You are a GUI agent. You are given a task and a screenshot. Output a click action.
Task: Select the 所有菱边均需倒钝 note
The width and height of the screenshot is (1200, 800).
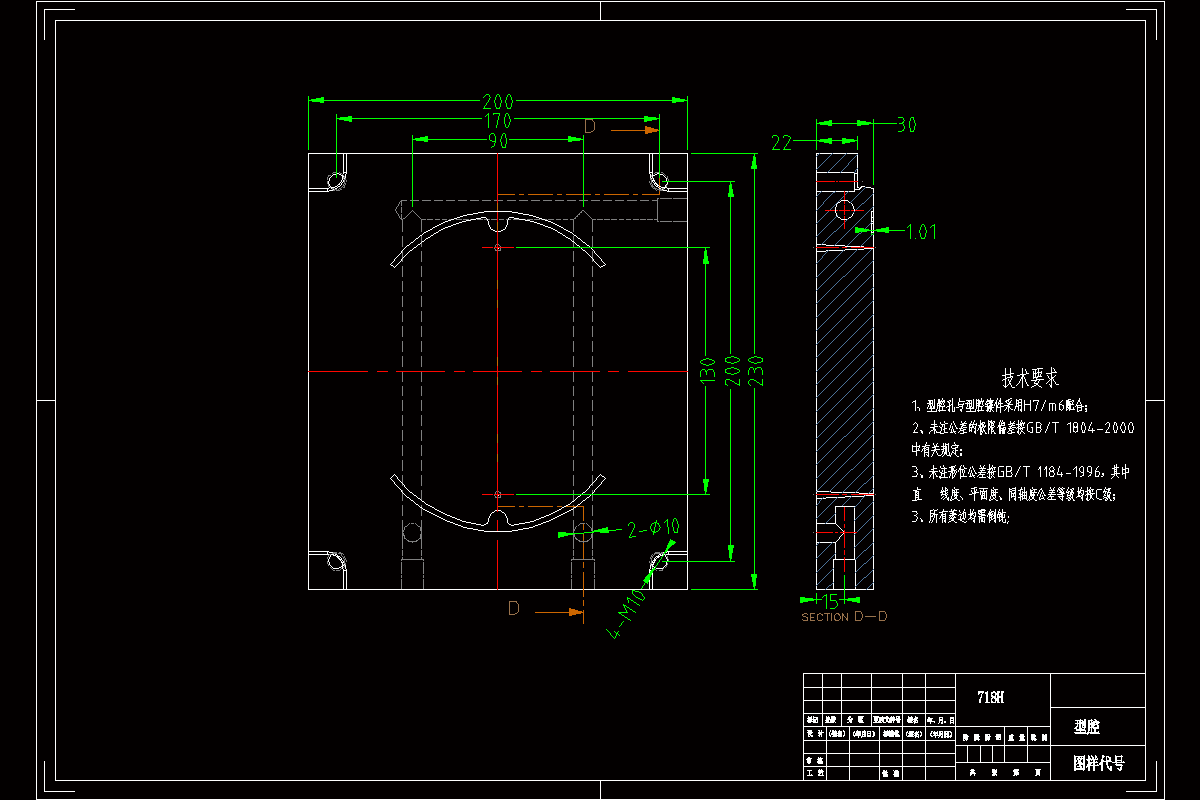point(961,517)
